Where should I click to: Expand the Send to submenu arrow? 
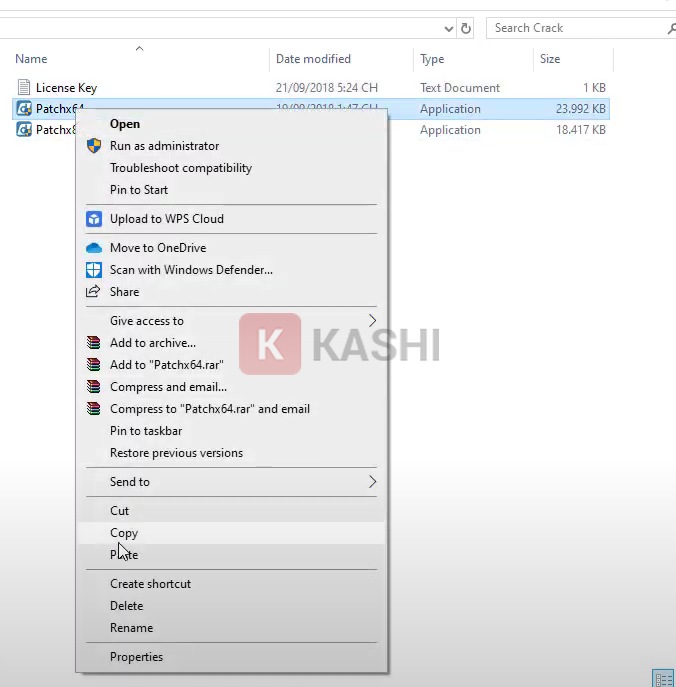pos(372,482)
